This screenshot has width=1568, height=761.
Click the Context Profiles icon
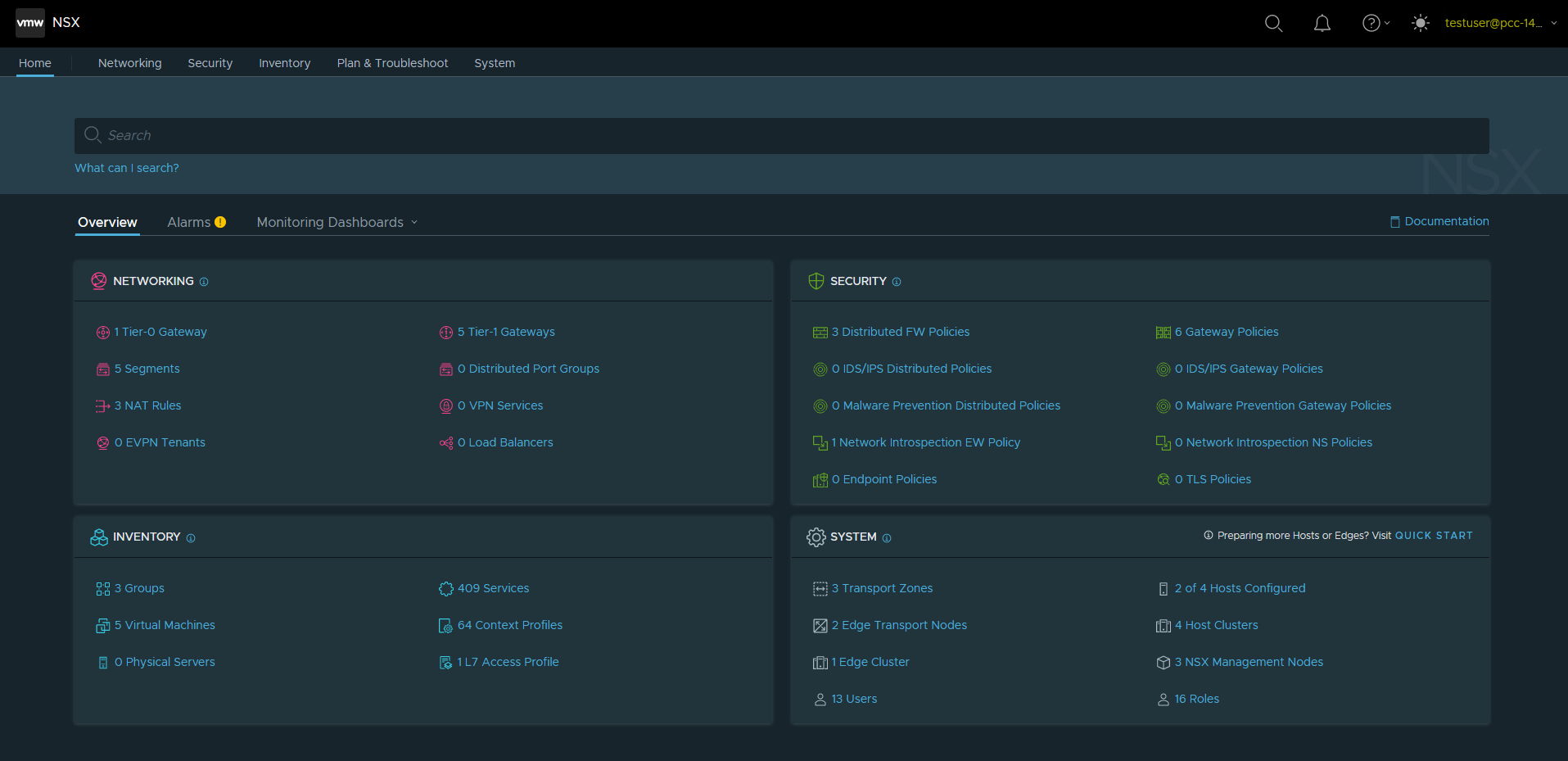pyautogui.click(x=446, y=626)
